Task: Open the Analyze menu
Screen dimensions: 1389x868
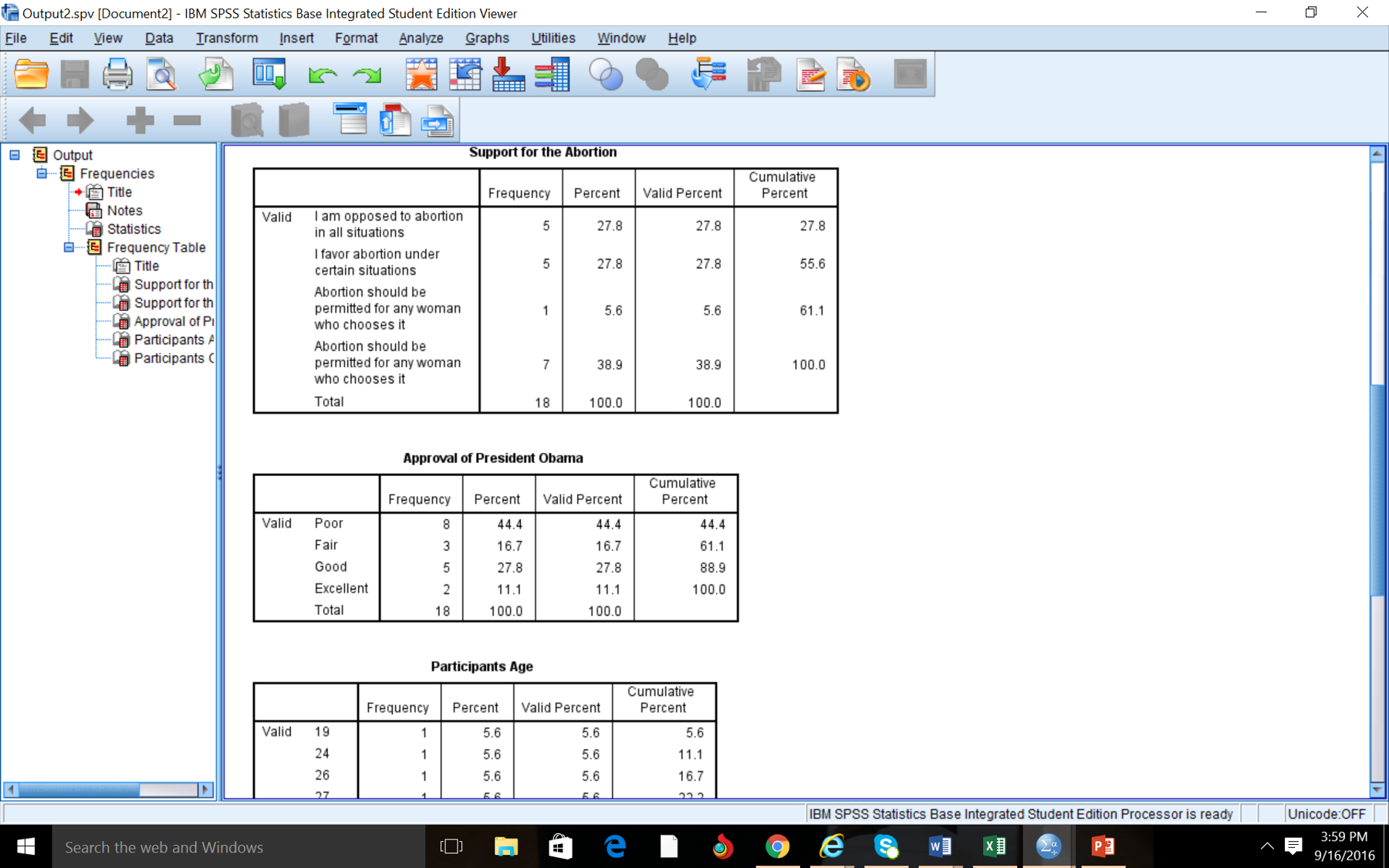Action: 421,38
